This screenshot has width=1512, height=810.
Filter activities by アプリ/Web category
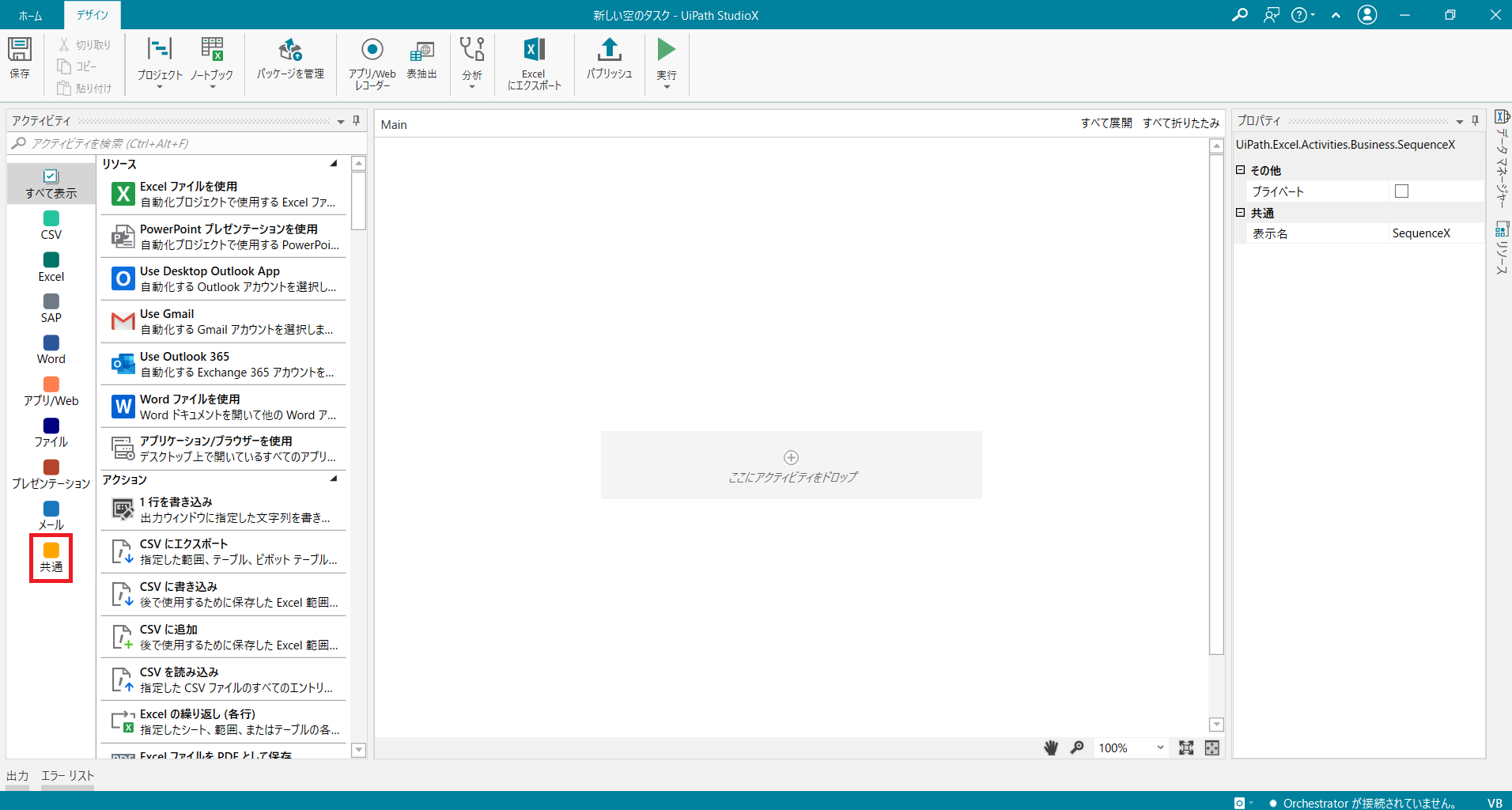point(51,392)
